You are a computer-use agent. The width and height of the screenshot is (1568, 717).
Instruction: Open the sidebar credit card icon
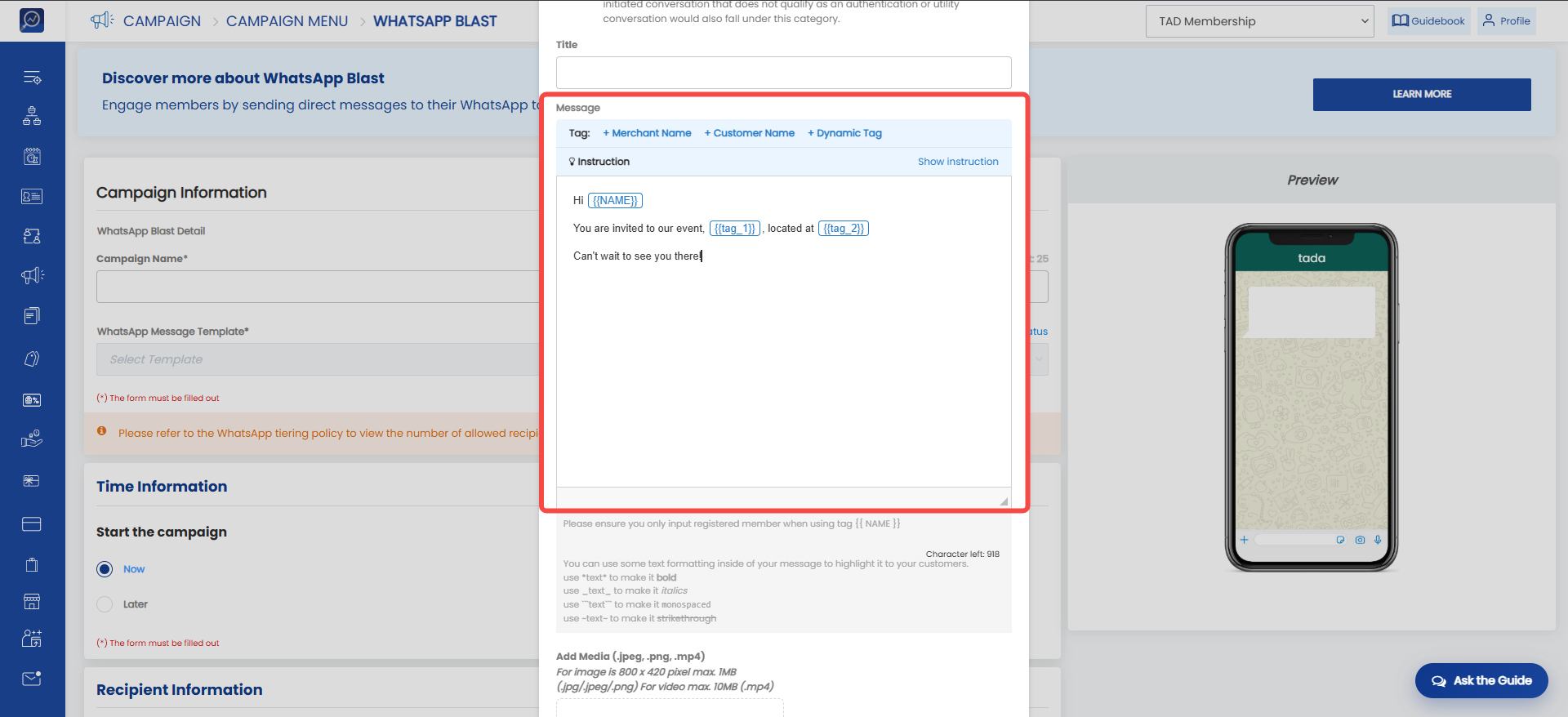32,524
